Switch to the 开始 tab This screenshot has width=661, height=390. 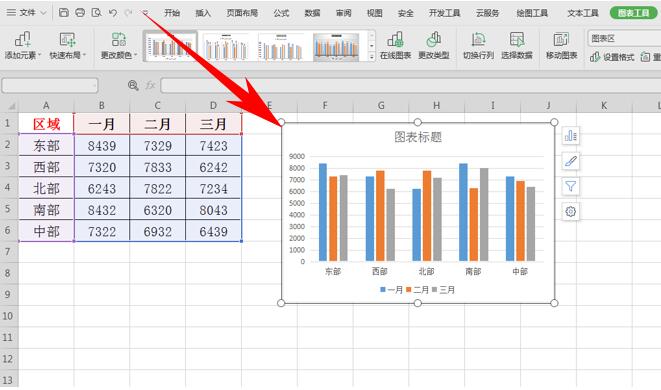pyautogui.click(x=172, y=13)
